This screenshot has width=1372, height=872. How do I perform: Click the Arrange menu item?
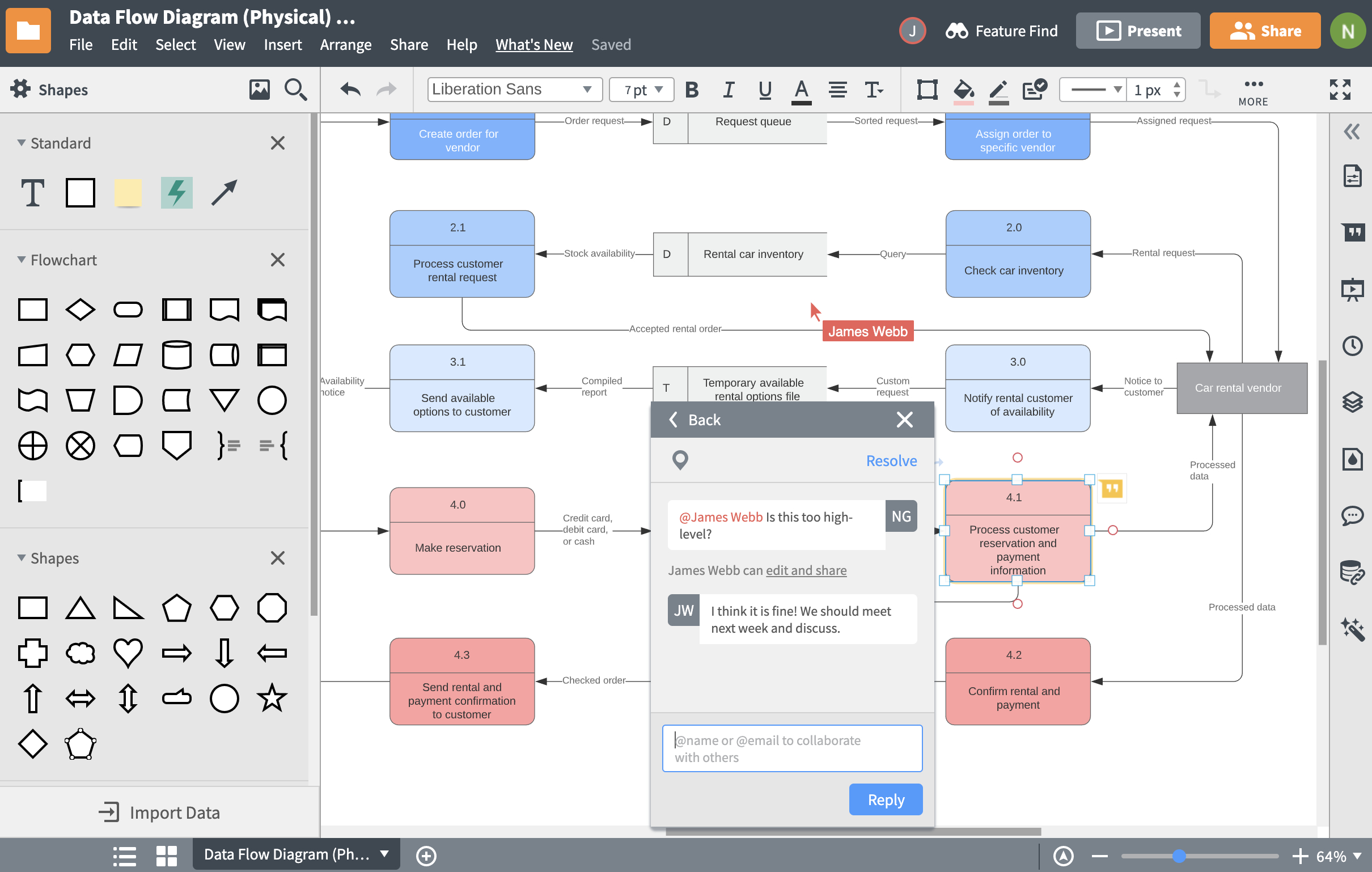345,44
